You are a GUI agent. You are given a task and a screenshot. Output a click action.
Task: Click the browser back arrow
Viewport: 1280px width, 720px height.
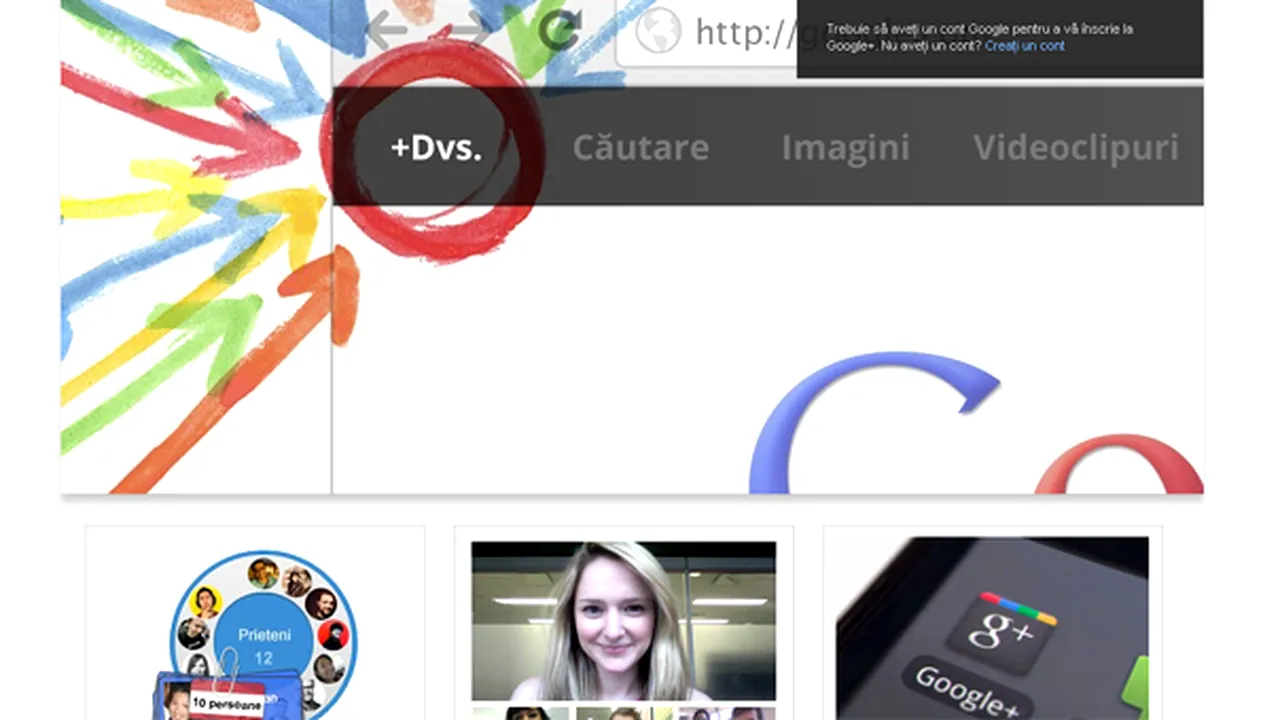click(387, 30)
